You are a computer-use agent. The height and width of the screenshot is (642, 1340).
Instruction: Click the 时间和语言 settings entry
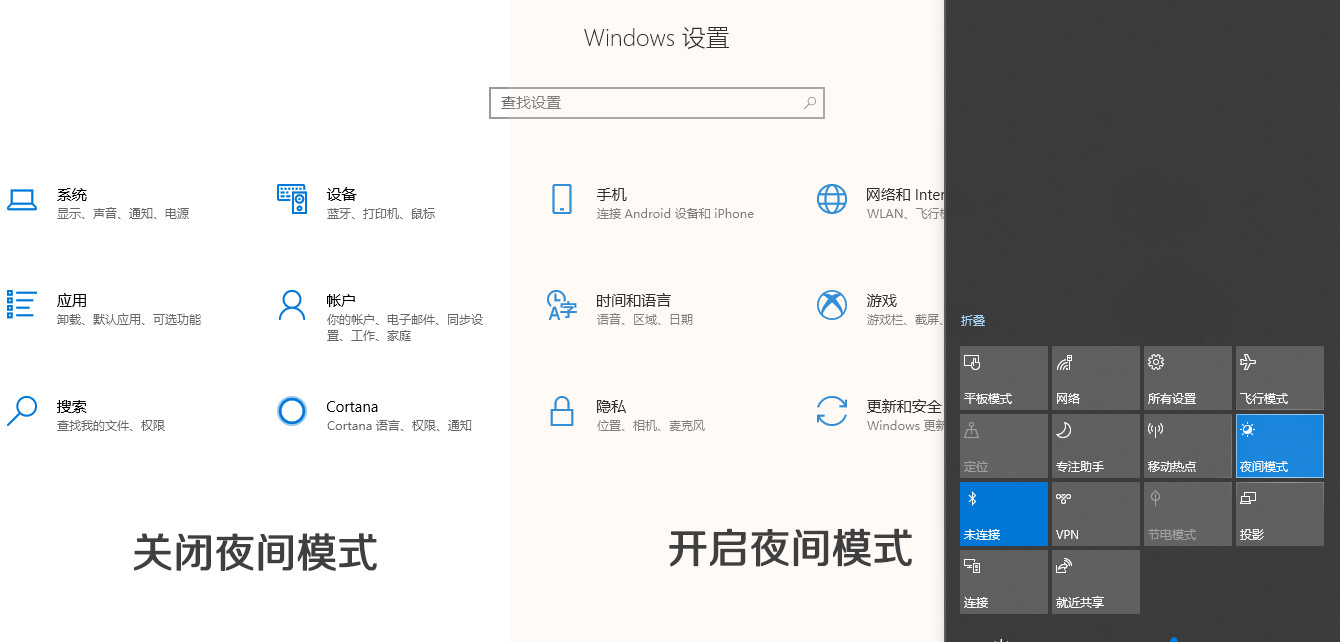click(x=633, y=301)
